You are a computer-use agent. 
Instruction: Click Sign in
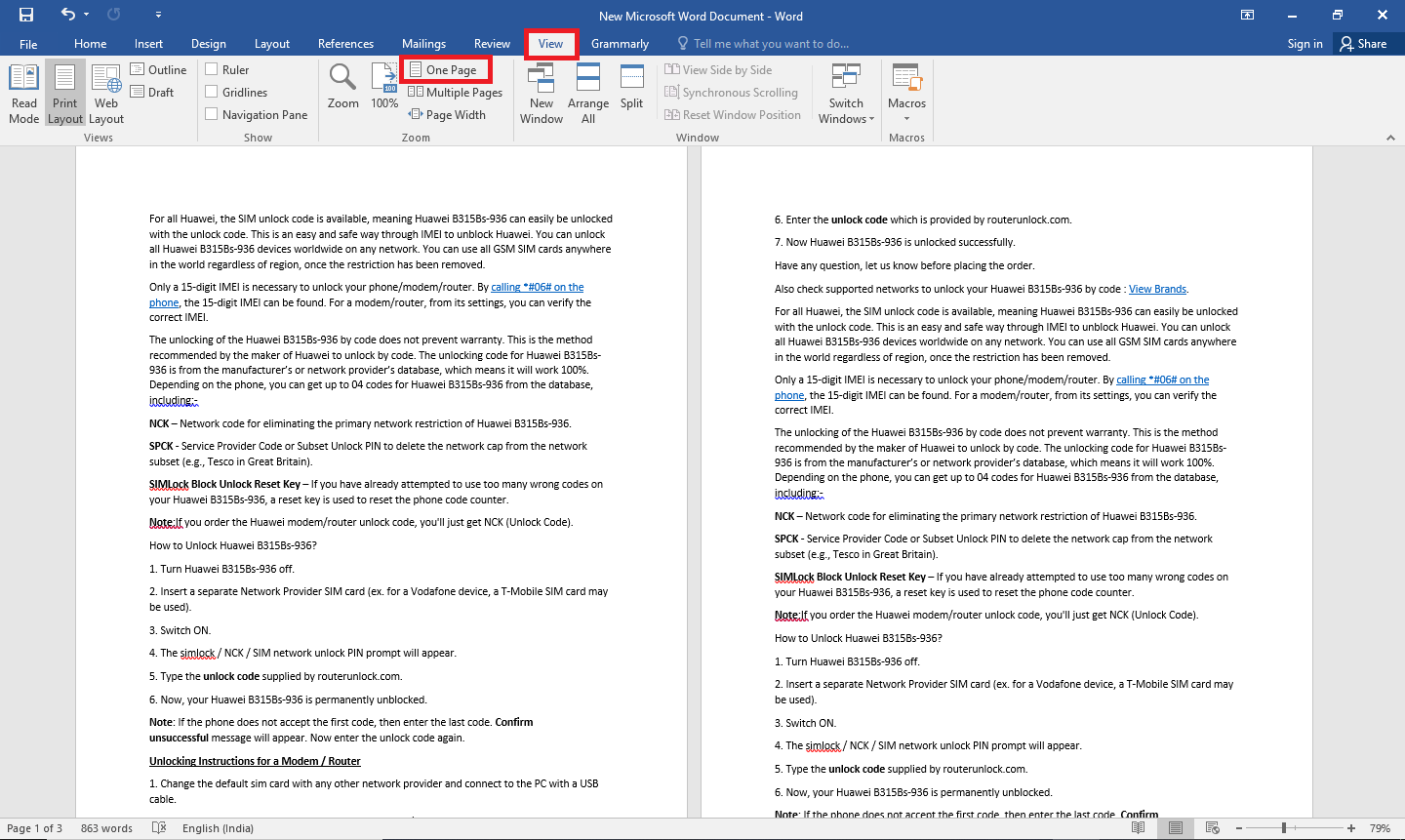click(1305, 44)
